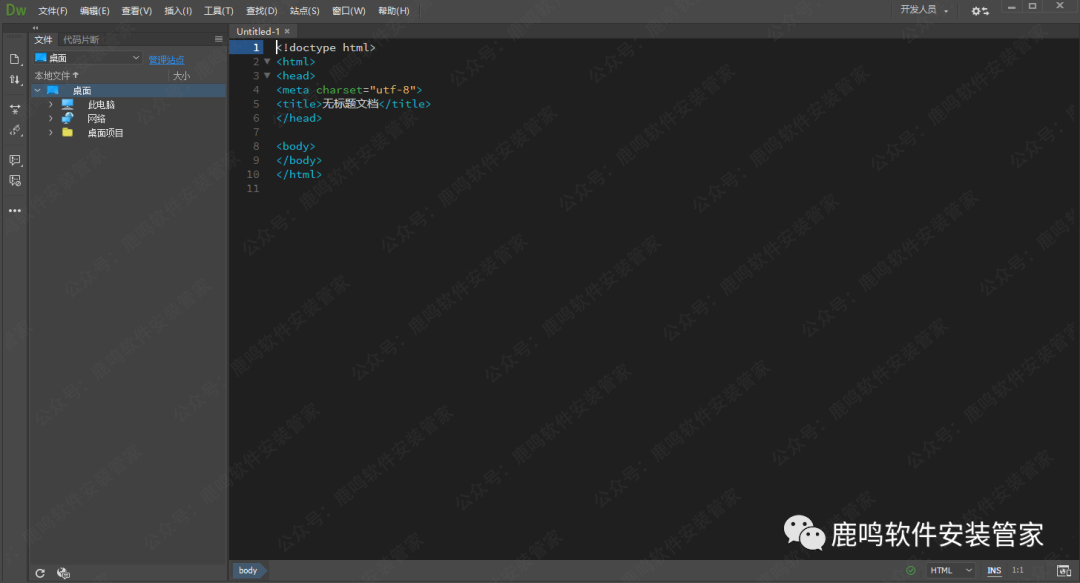Refresh the Files panel list
This screenshot has width=1080, height=583.
40,573
